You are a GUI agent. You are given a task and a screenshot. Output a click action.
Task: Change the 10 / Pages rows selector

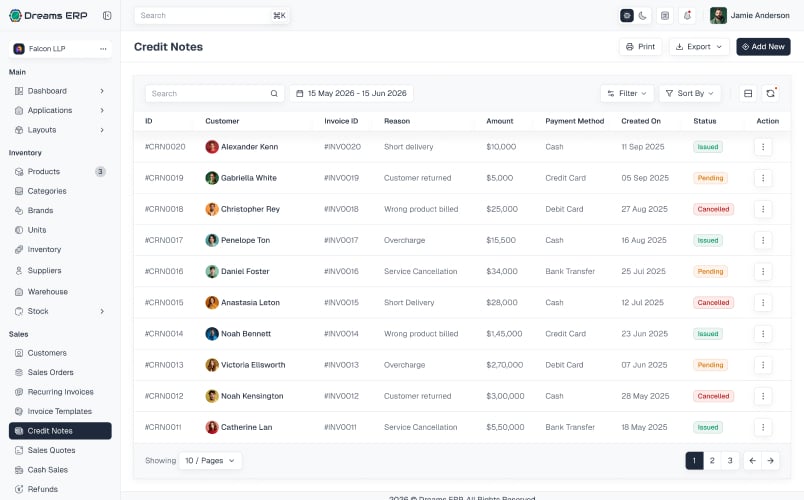click(210, 461)
